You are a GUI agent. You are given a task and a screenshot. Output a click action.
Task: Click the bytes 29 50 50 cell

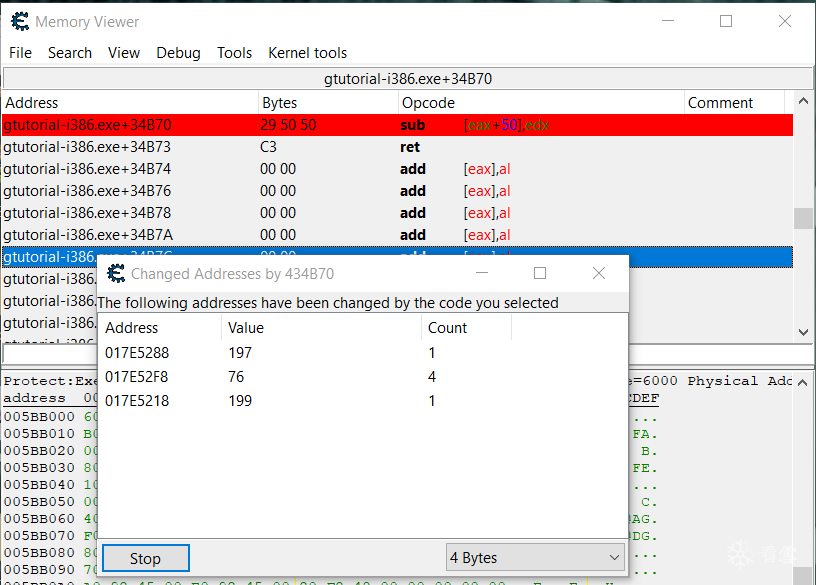point(288,125)
